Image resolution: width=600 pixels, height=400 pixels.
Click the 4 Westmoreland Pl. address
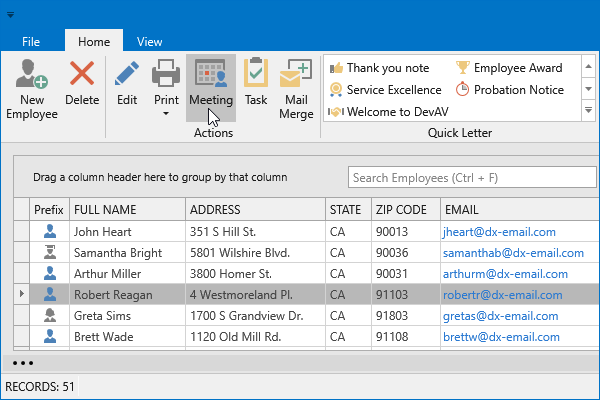tap(241, 295)
